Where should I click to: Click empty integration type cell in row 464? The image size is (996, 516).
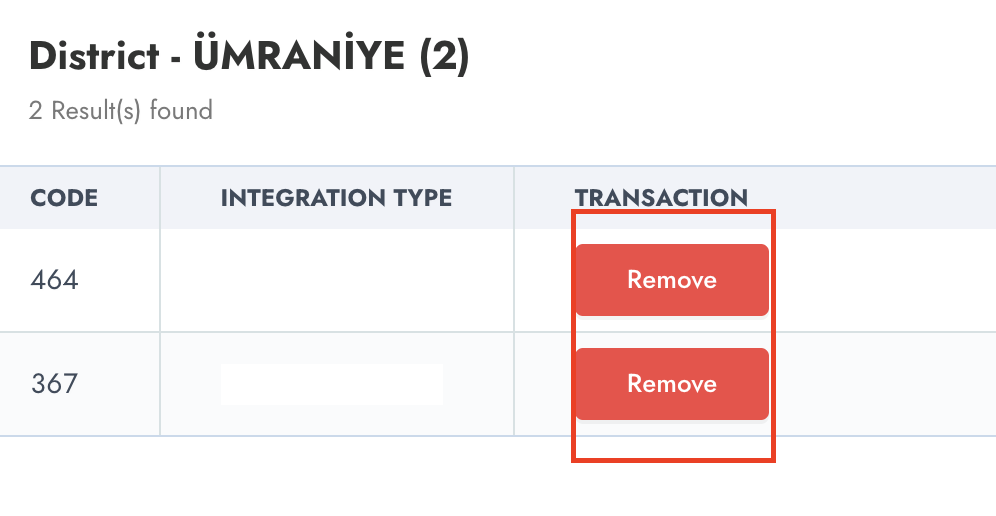(336, 280)
